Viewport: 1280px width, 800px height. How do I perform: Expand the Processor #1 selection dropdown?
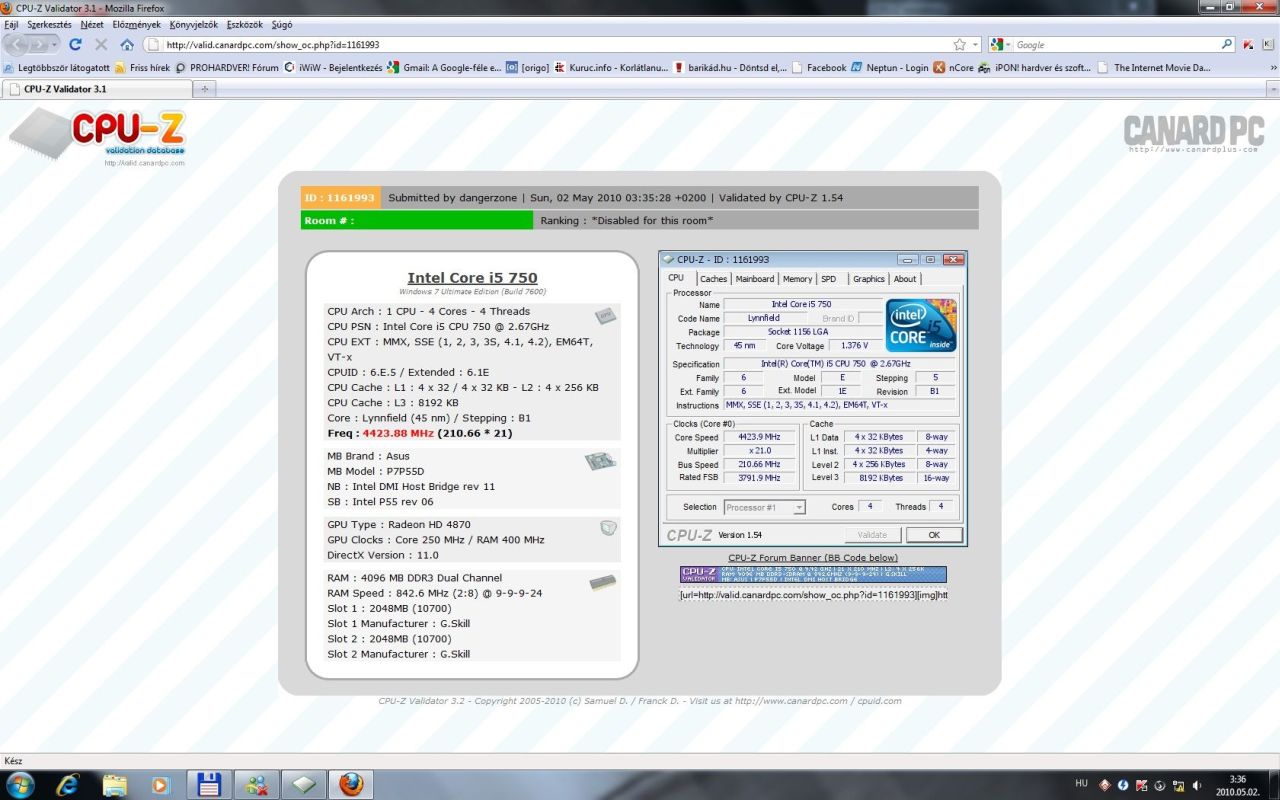tap(799, 507)
